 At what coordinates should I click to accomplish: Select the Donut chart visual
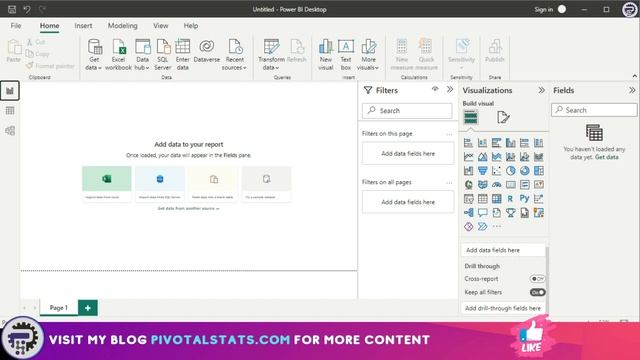524,171
